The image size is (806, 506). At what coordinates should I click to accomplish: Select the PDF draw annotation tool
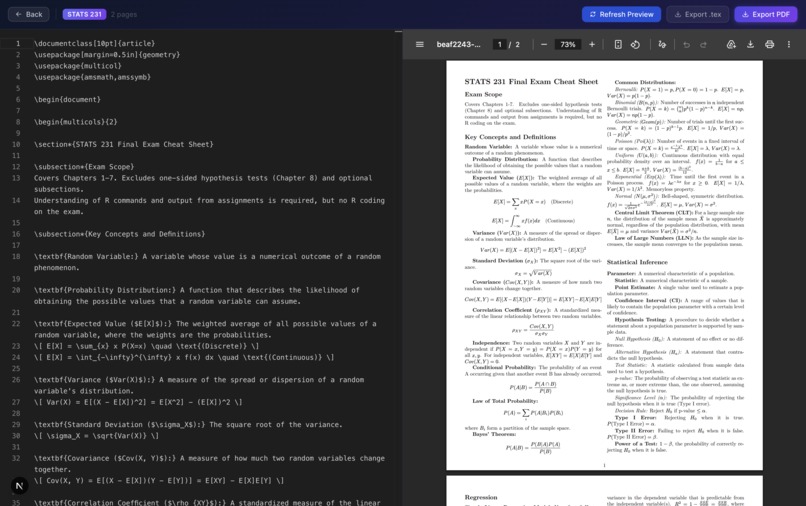(x=662, y=45)
